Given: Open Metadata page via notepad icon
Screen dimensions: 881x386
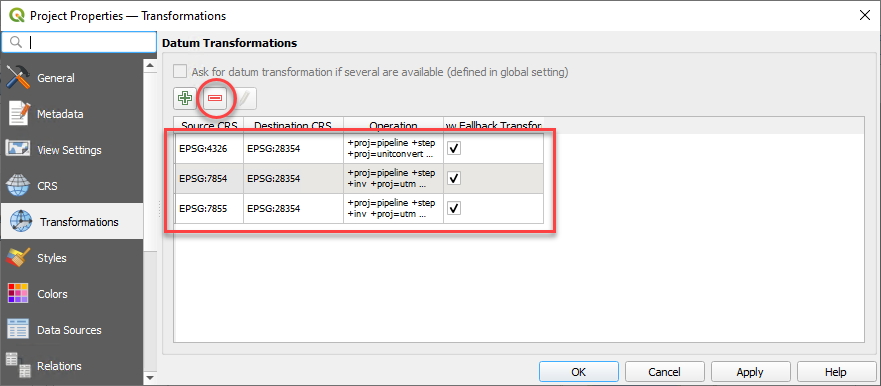Looking at the screenshot, I should click(x=19, y=114).
